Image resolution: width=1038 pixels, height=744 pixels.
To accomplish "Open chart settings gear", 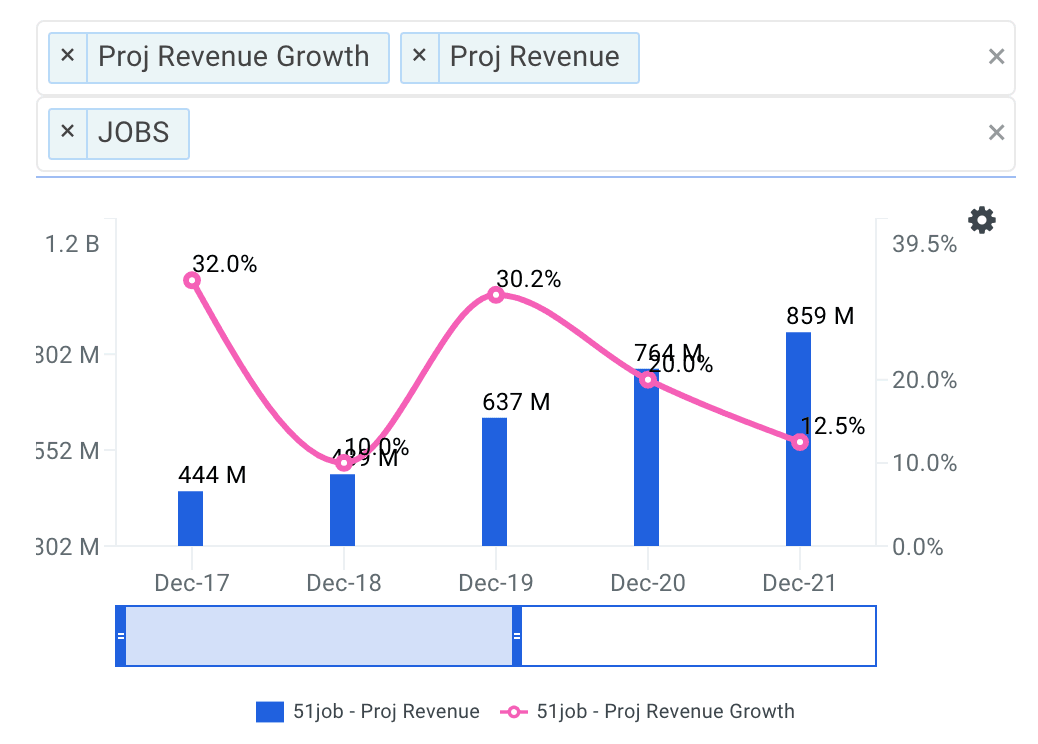I will click(982, 220).
